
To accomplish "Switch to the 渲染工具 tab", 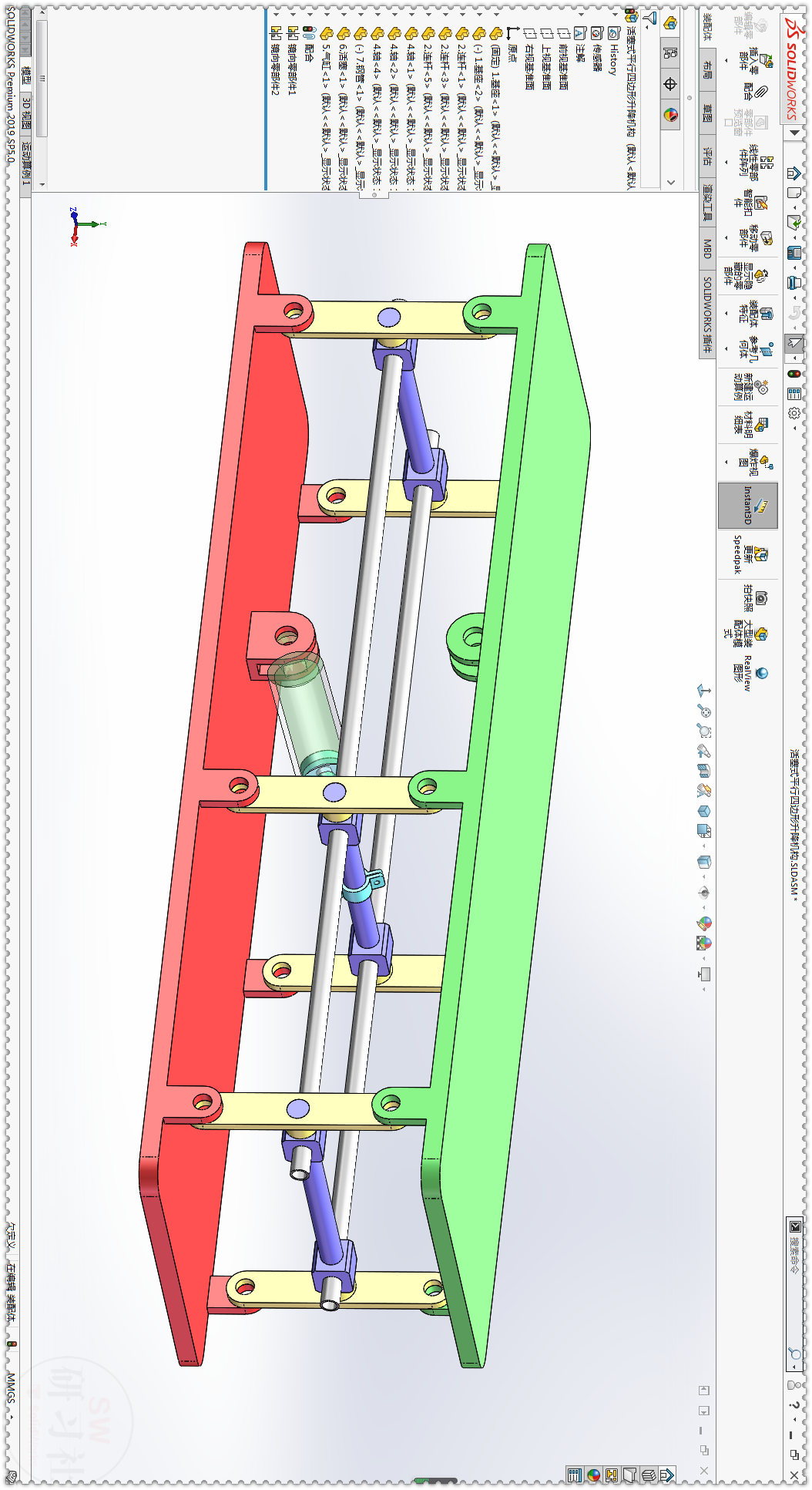I will [x=707, y=203].
